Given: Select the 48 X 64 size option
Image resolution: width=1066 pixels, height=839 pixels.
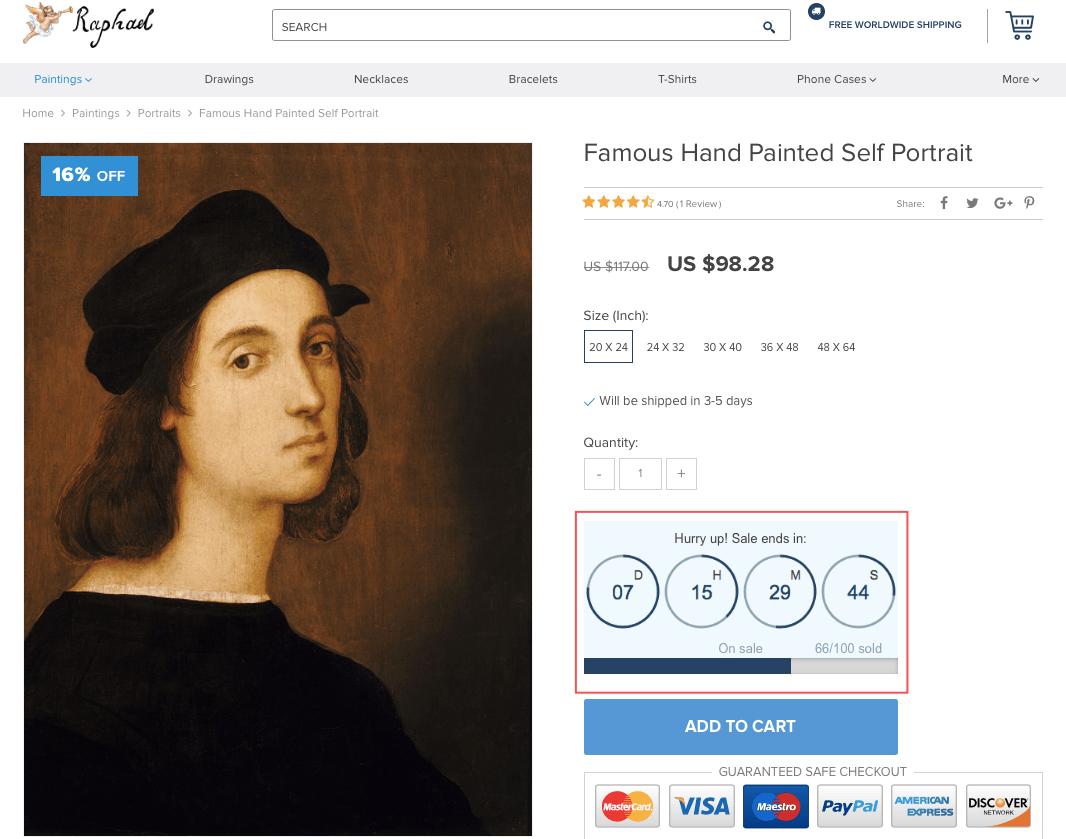Looking at the screenshot, I should (x=836, y=347).
